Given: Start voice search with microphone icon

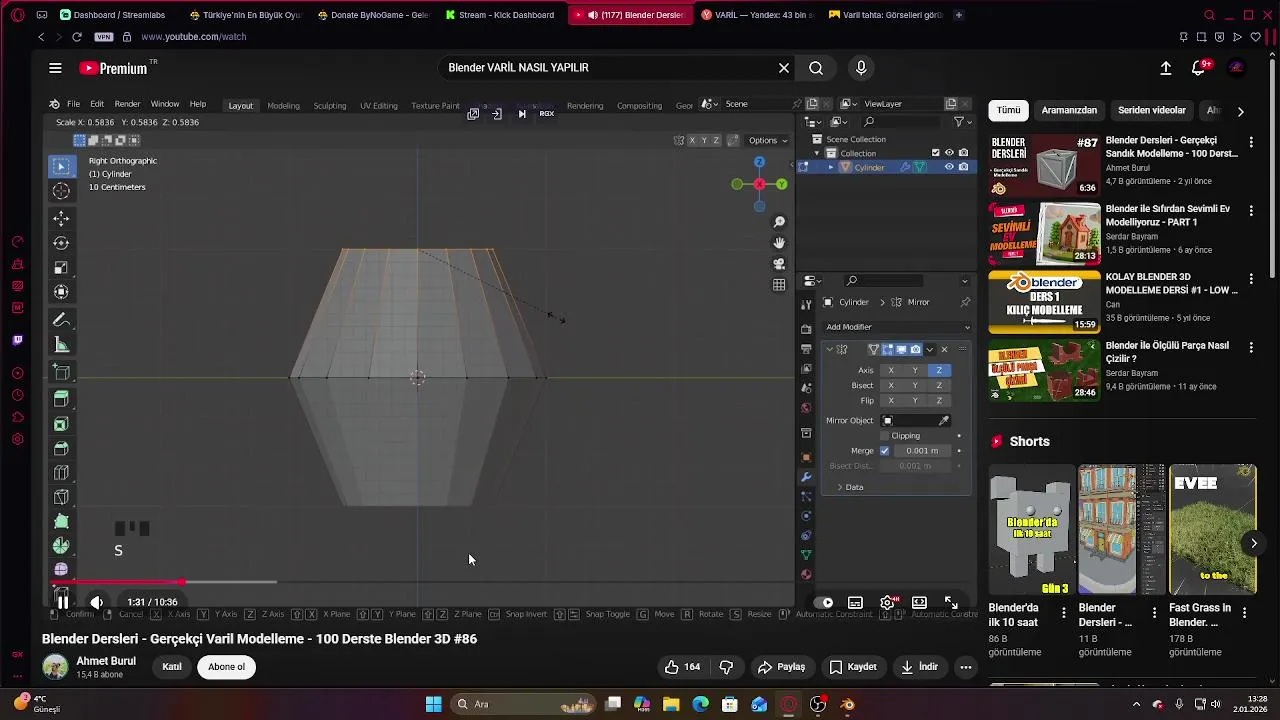Looking at the screenshot, I should click(x=861, y=68).
